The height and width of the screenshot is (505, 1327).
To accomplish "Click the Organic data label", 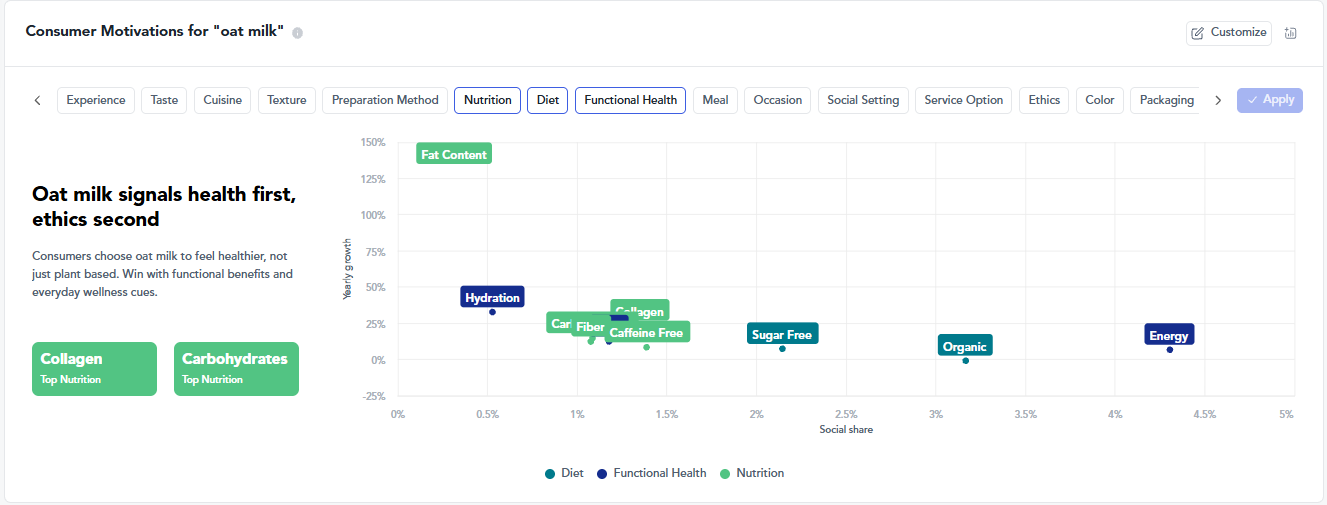I will 965,347.
